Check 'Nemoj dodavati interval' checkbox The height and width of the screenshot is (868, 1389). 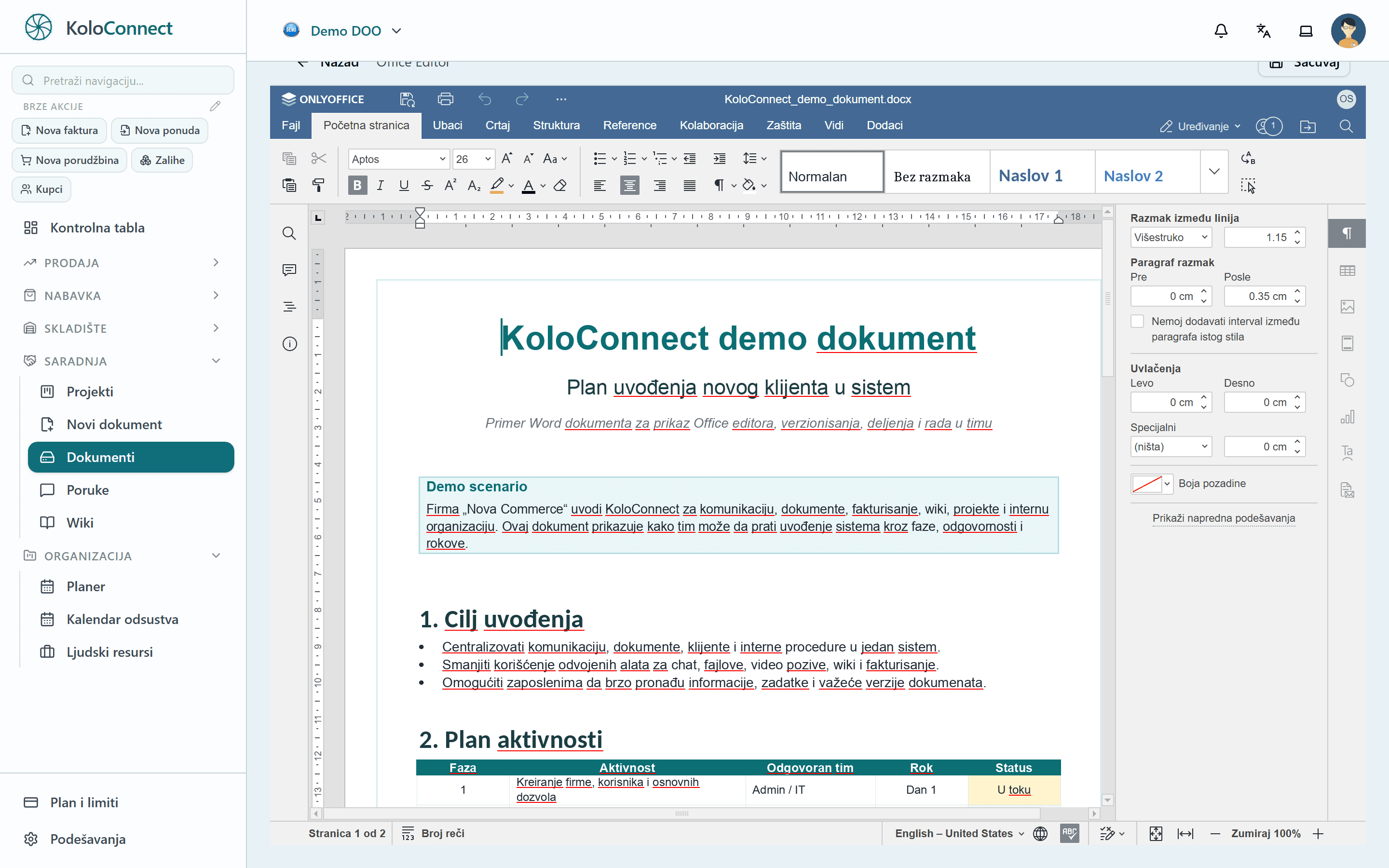coord(1137,322)
